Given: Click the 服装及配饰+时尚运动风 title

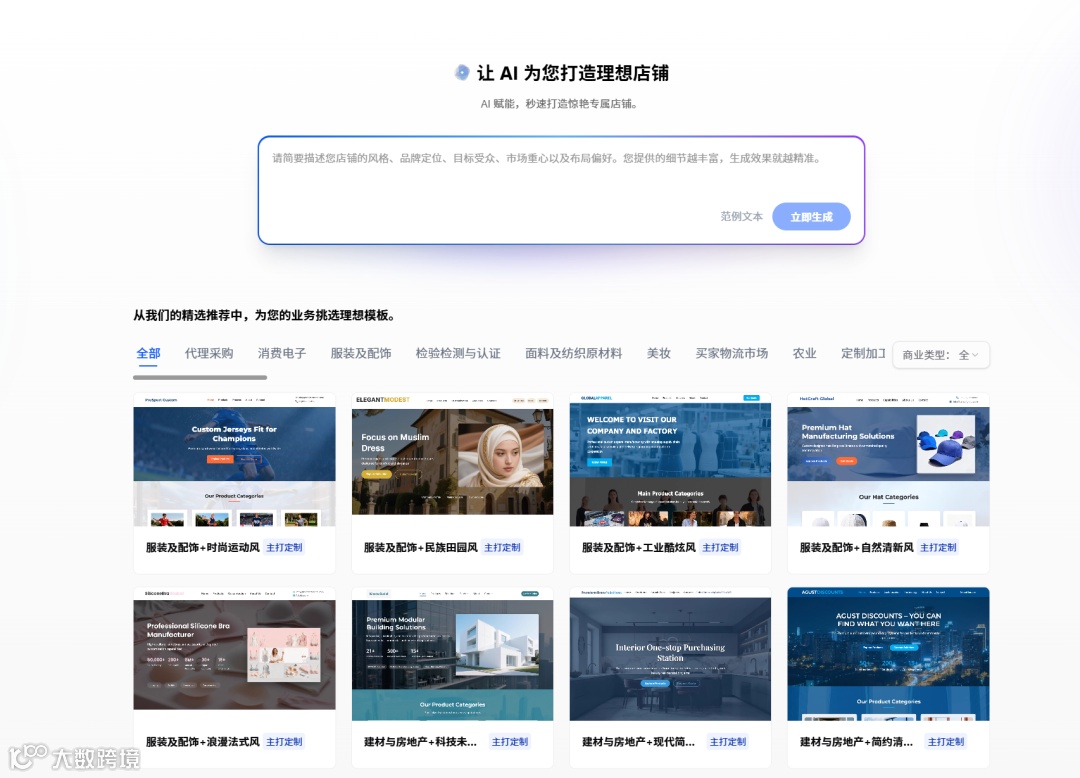Looking at the screenshot, I should point(202,547).
